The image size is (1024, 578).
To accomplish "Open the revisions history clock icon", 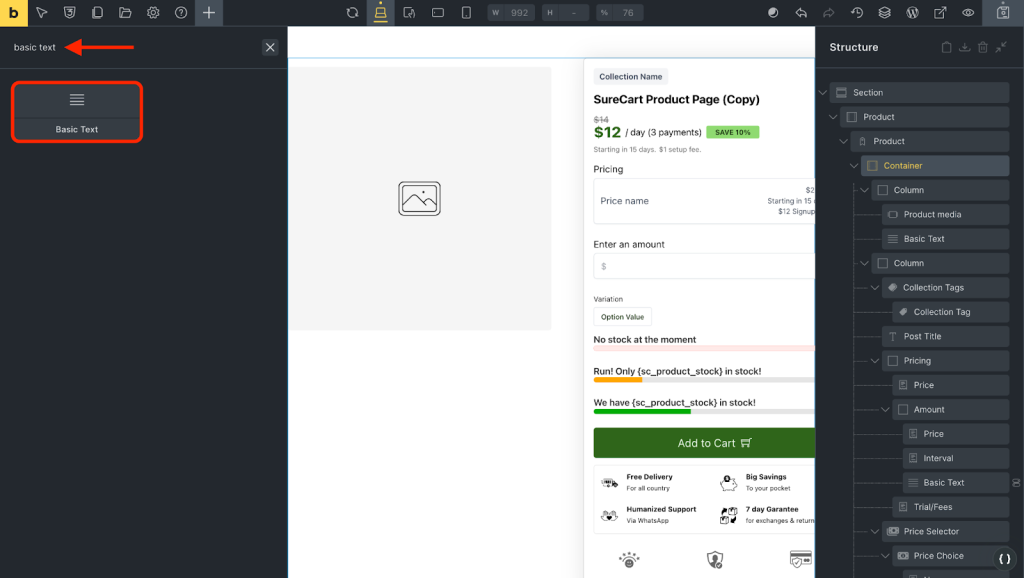I will tap(857, 13).
